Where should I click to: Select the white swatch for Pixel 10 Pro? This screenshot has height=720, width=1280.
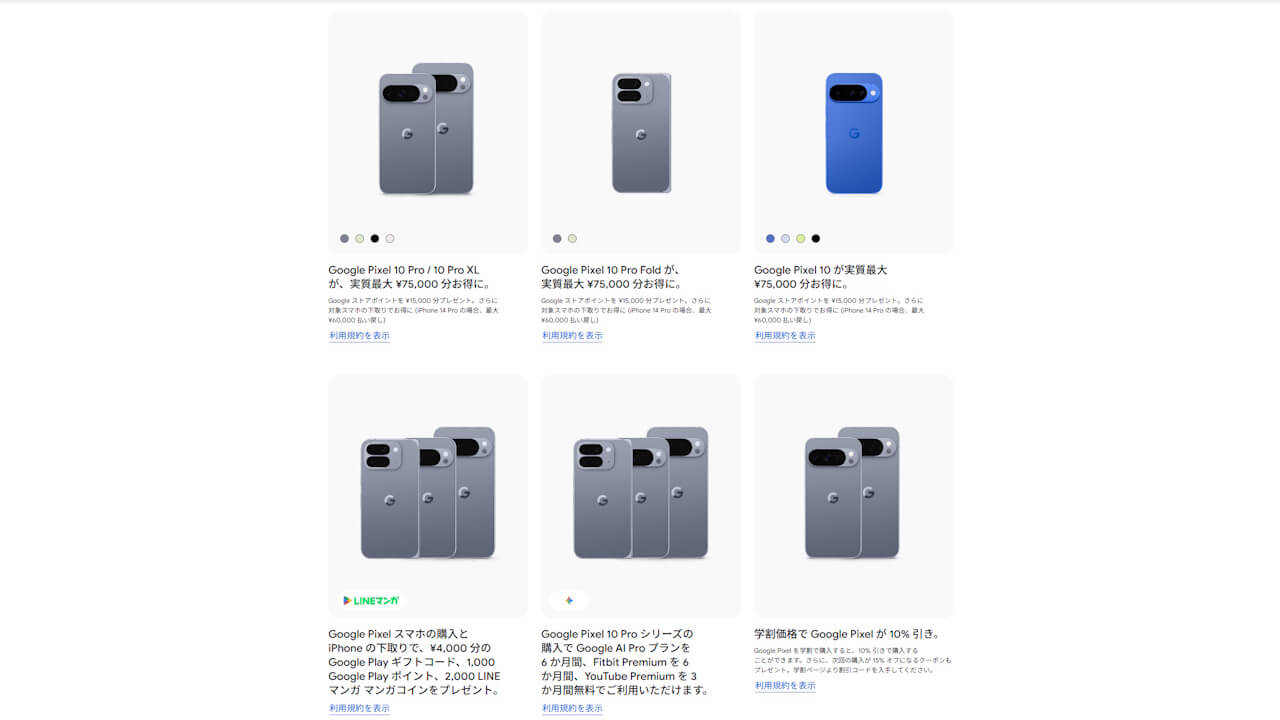tap(390, 239)
